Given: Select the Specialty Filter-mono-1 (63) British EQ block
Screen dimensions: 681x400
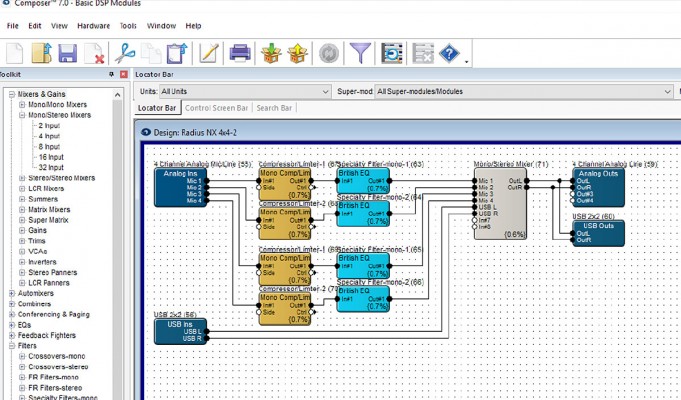Looking at the screenshot, I should (x=363, y=181).
